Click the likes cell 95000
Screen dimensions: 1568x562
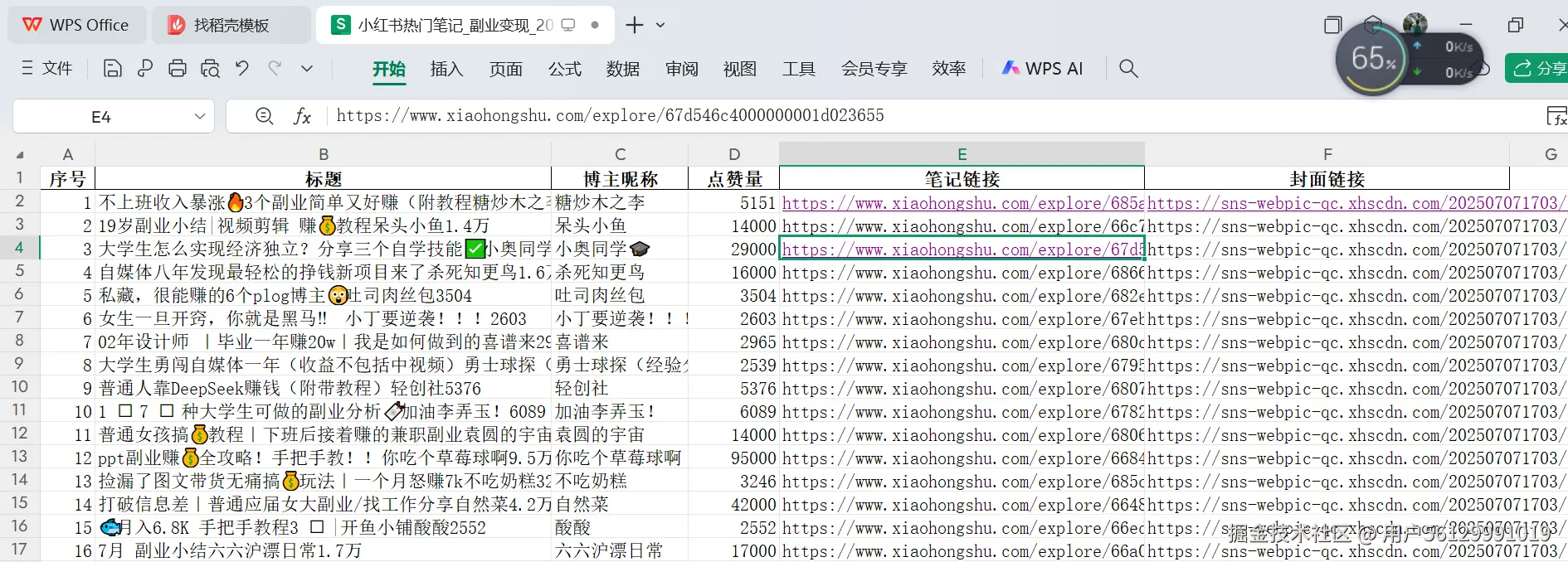tap(734, 458)
